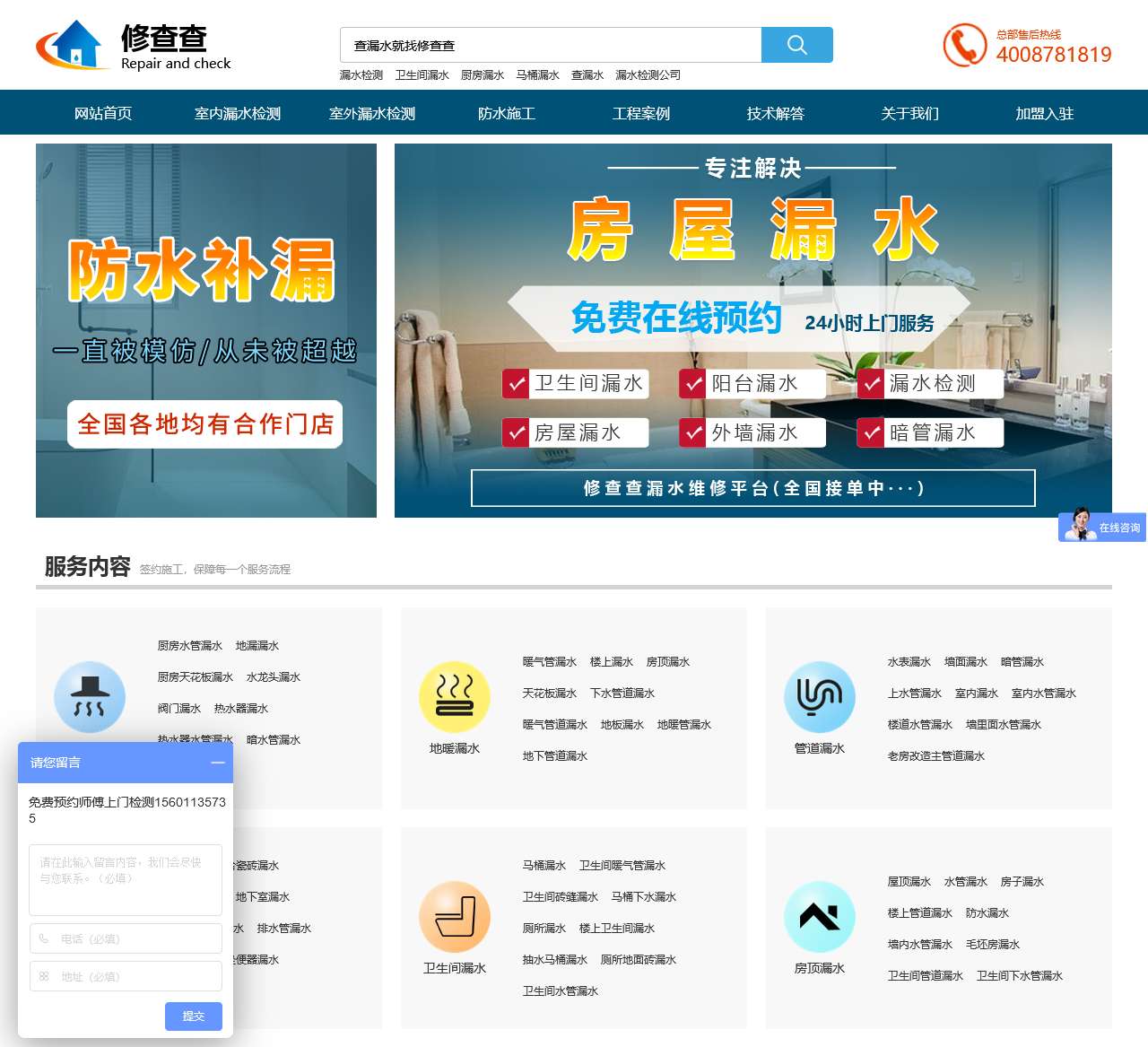Click the 漏水检测 checkmark in the banner
1148x1047 pixels.
pyautogui.click(x=870, y=384)
